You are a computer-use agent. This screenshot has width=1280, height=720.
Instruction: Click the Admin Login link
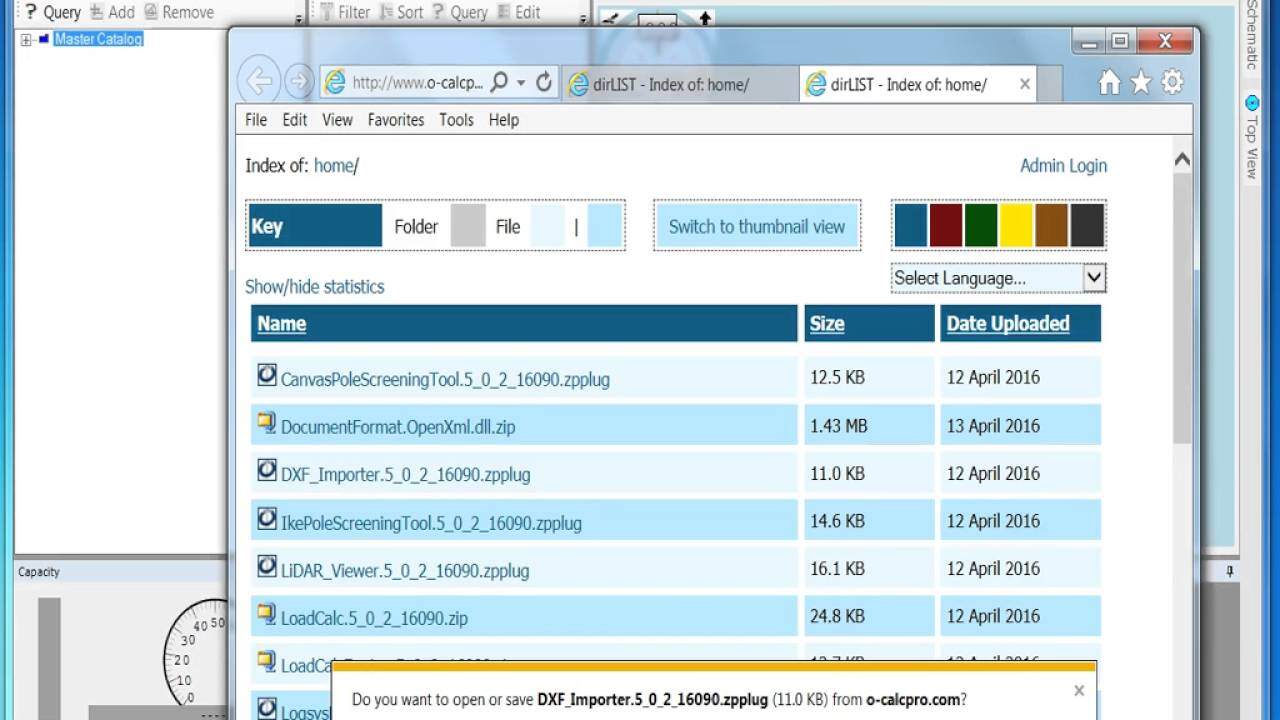[x=1063, y=166]
